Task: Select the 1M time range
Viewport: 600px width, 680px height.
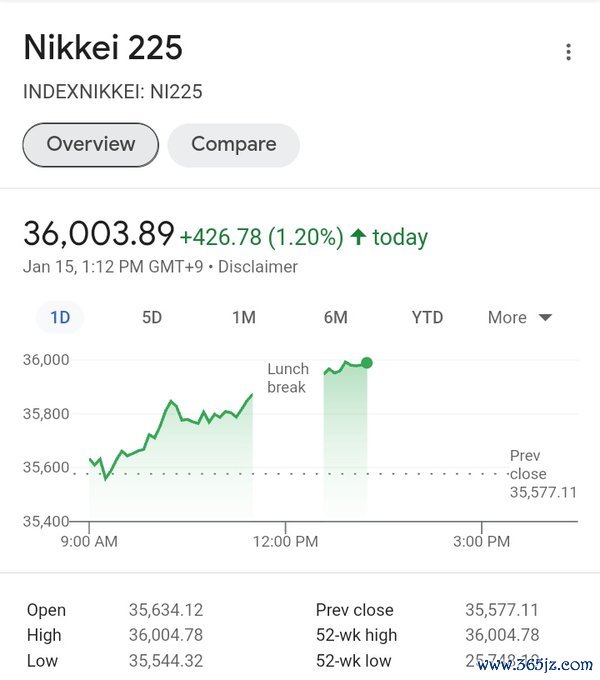Action: coord(244,317)
